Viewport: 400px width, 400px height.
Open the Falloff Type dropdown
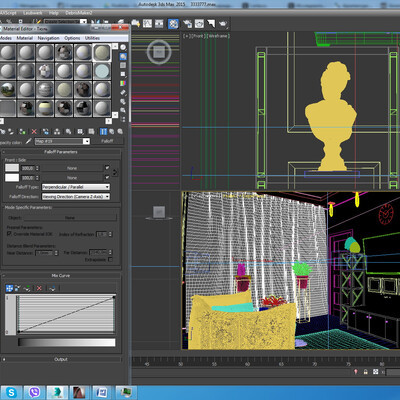(76, 187)
